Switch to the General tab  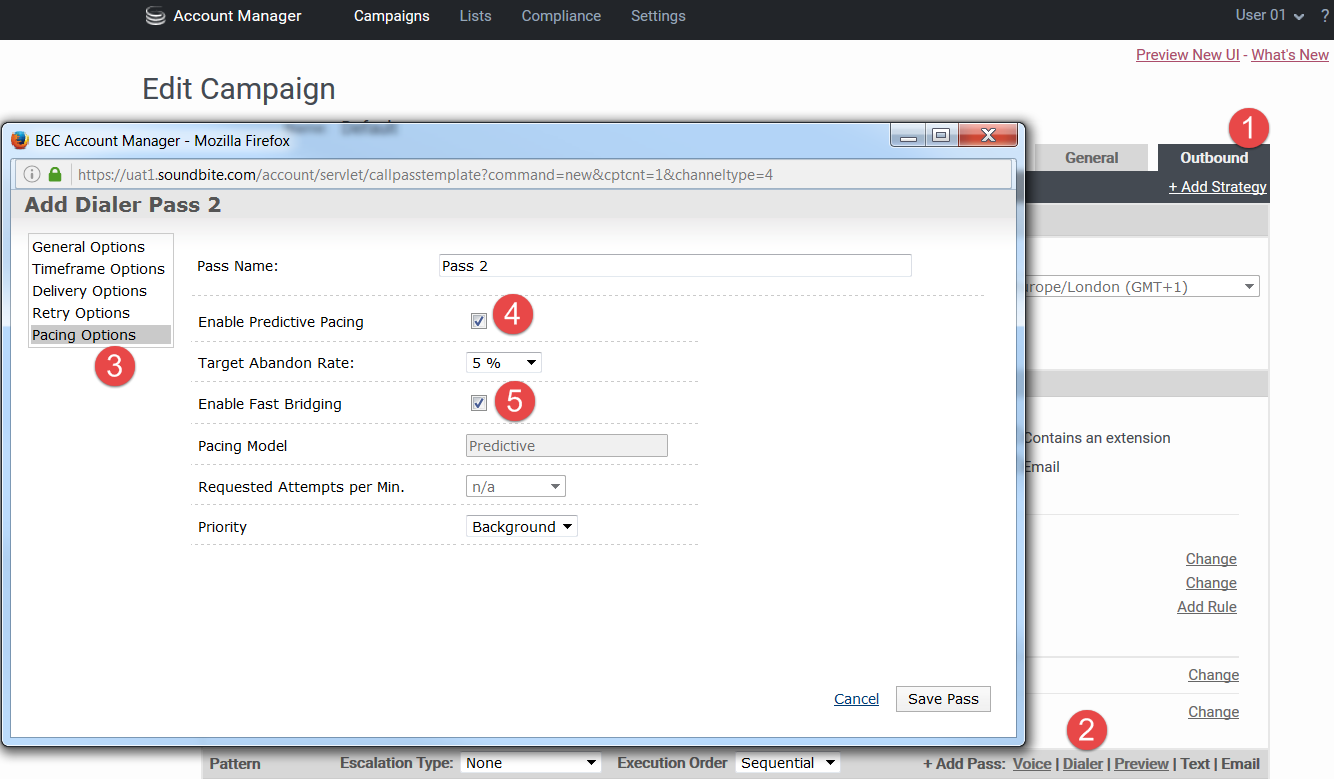click(x=1091, y=158)
